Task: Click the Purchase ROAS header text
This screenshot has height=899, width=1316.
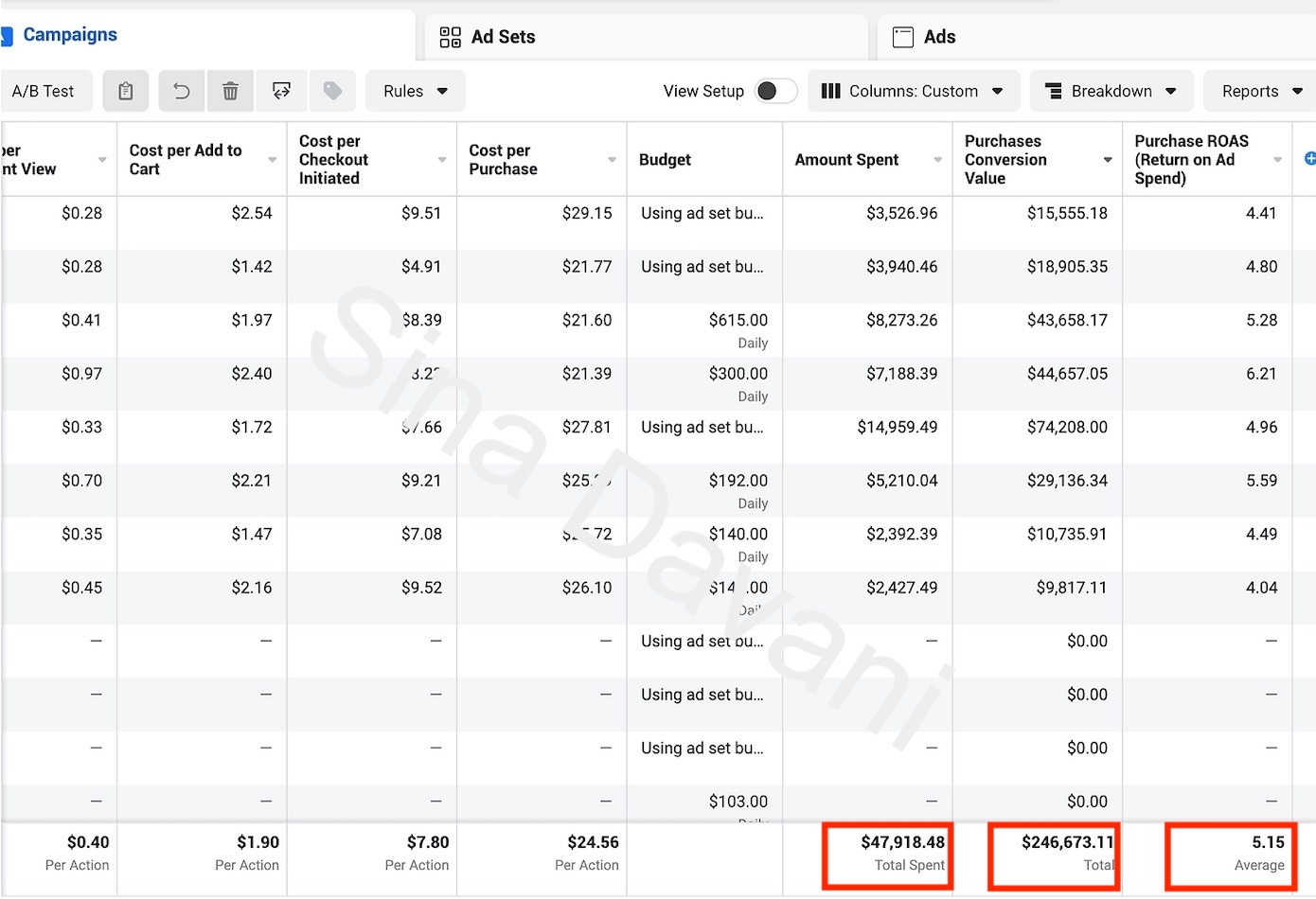Action: point(1191,159)
